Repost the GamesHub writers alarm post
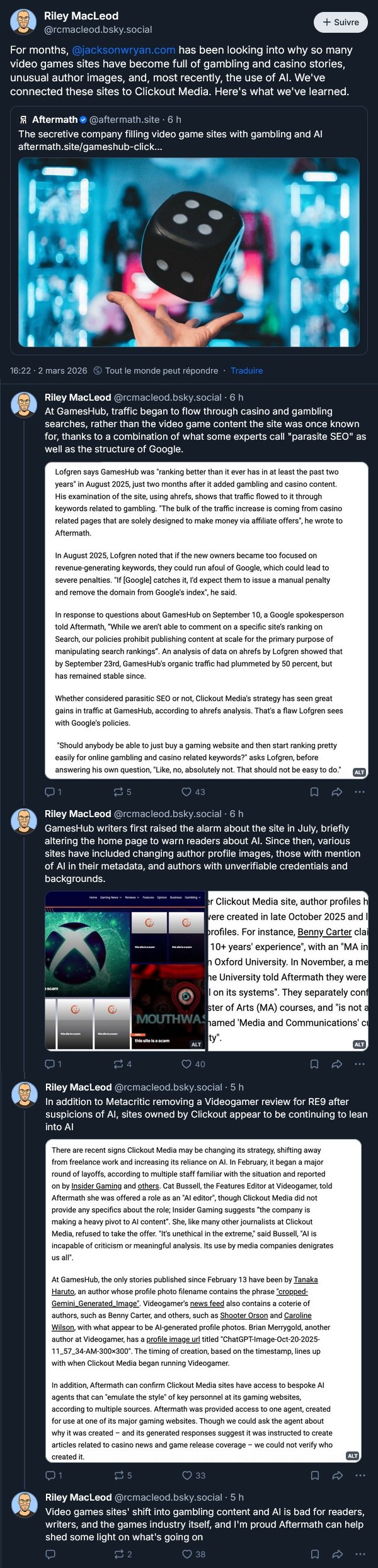The width and height of the screenshot is (378, 1568). point(118,1064)
